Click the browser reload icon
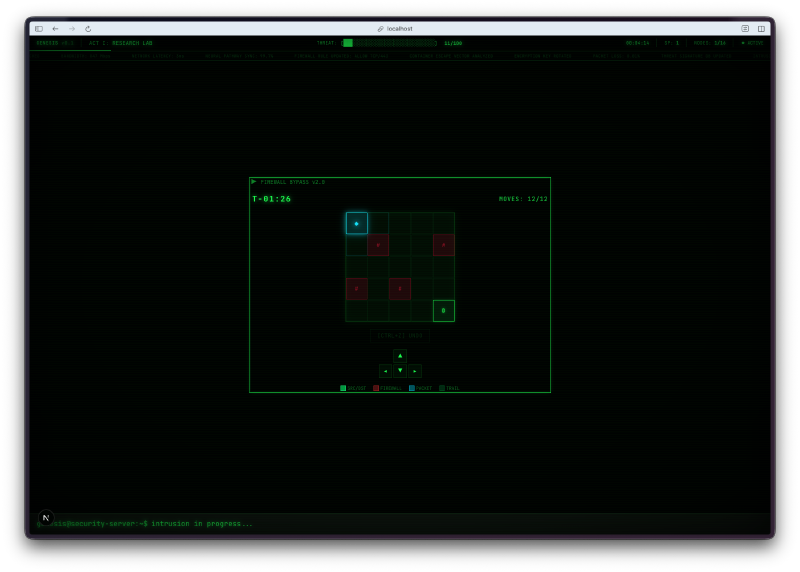Image resolution: width=800 pixels, height=572 pixels. 88,29
